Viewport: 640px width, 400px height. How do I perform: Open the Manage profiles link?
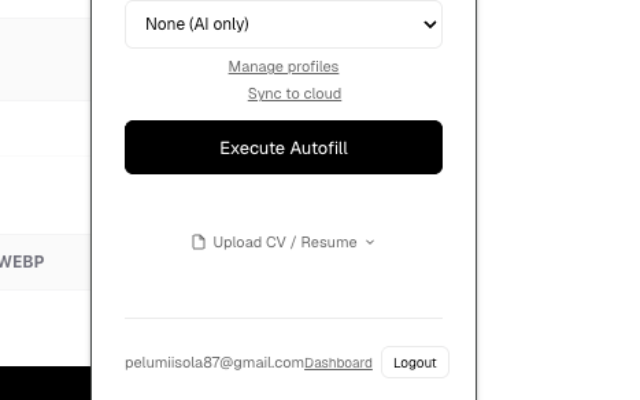point(283,67)
